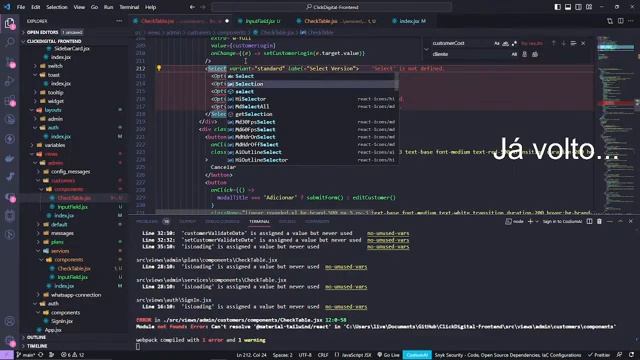Open editor more actions ellipsis
This screenshot has height=360, width=640.
(631, 21)
